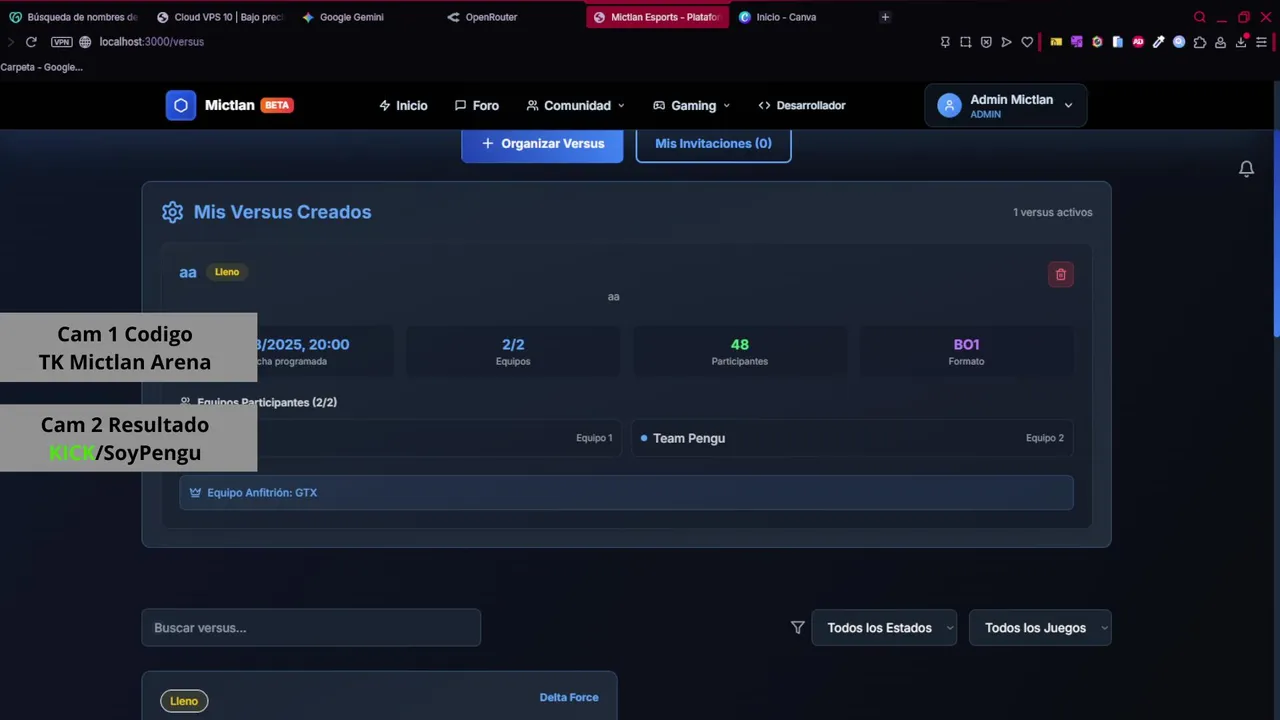1280x720 pixels.
Task: Click the browser profile account icon
Action: pos(1220,42)
